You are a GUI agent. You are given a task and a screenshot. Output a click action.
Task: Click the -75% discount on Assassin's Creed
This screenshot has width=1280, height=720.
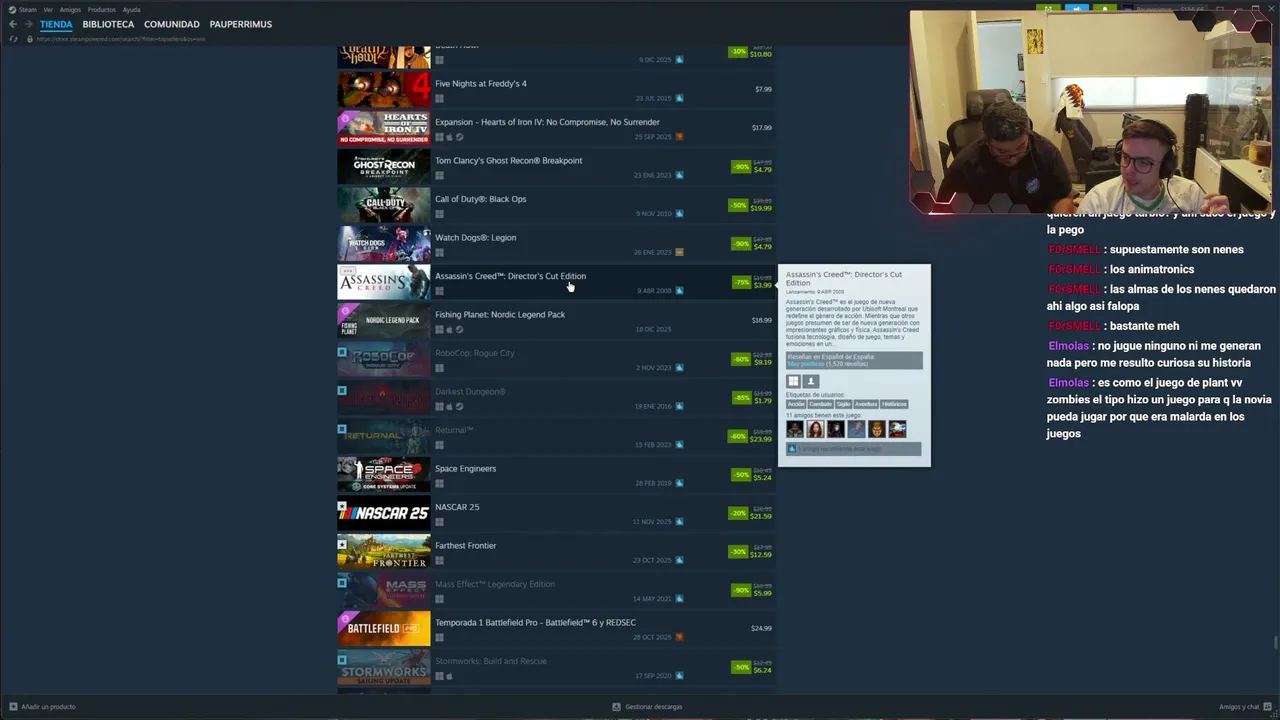741,282
